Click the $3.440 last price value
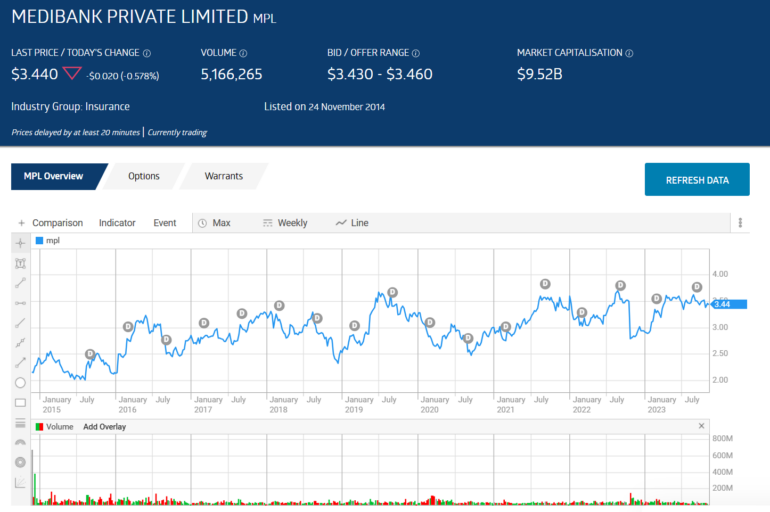 pyautogui.click(x=34, y=74)
